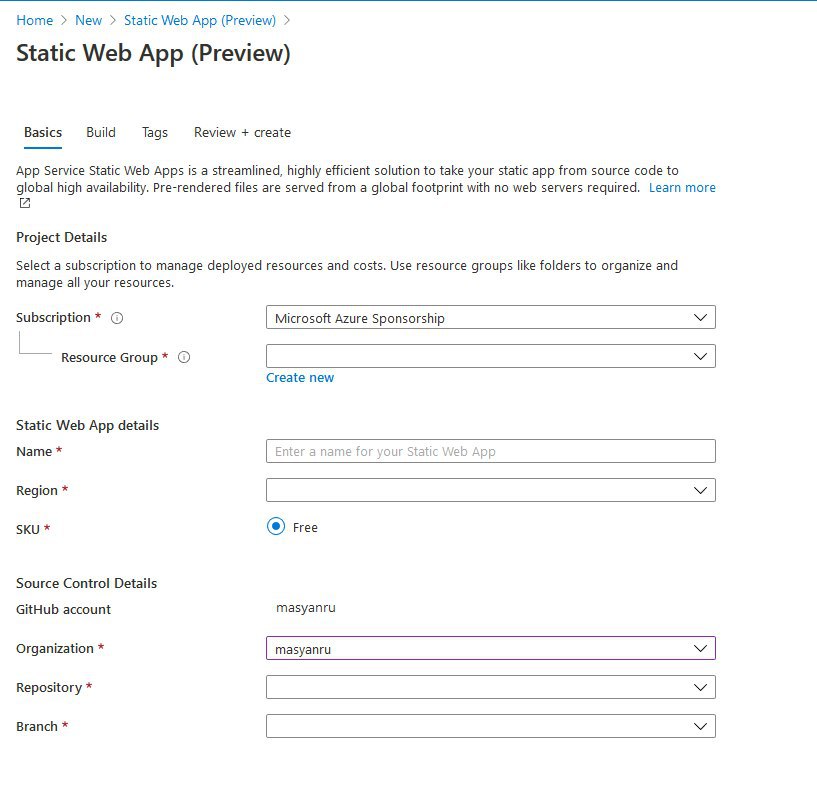Switch to the Basics tab
The width and height of the screenshot is (817, 792).
coord(43,132)
